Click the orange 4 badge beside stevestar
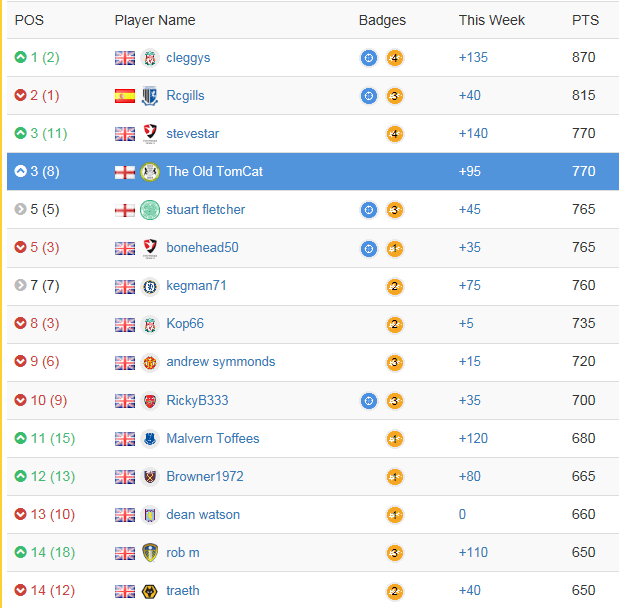 pos(394,134)
